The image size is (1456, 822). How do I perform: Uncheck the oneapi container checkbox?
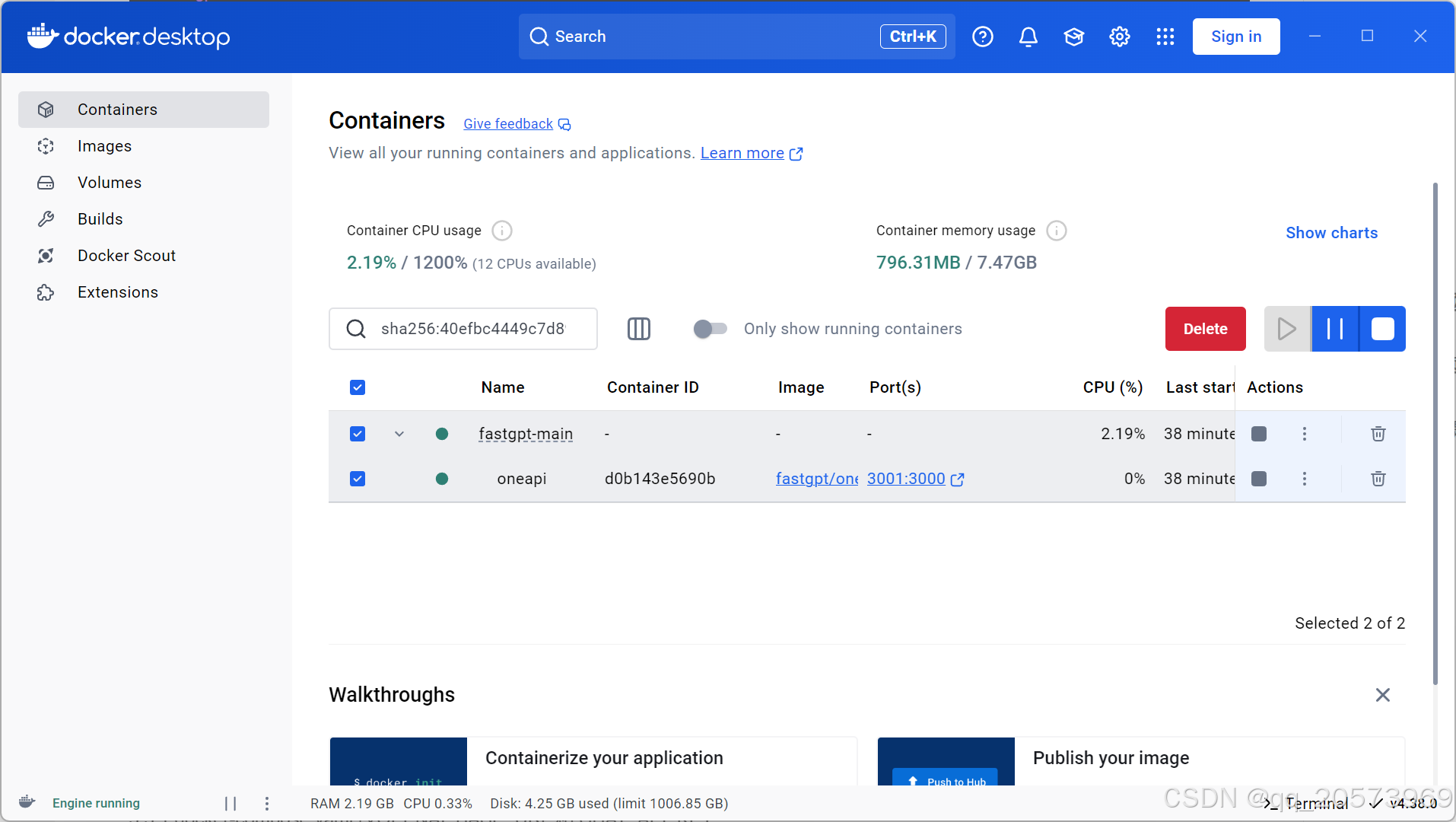pyautogui.click(x=357, y=479)
